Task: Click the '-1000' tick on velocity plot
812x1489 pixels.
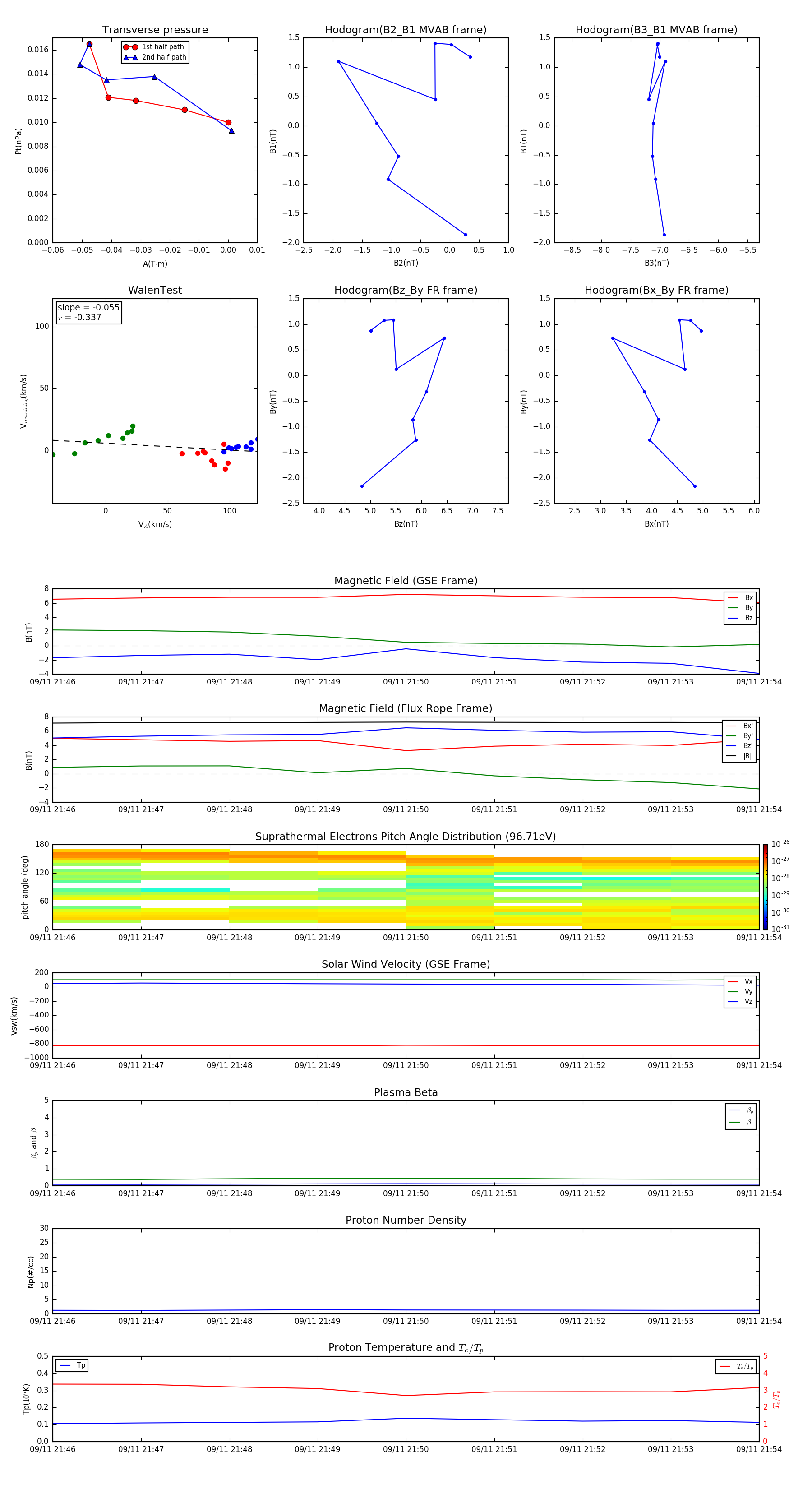Action: [37, 1058]
